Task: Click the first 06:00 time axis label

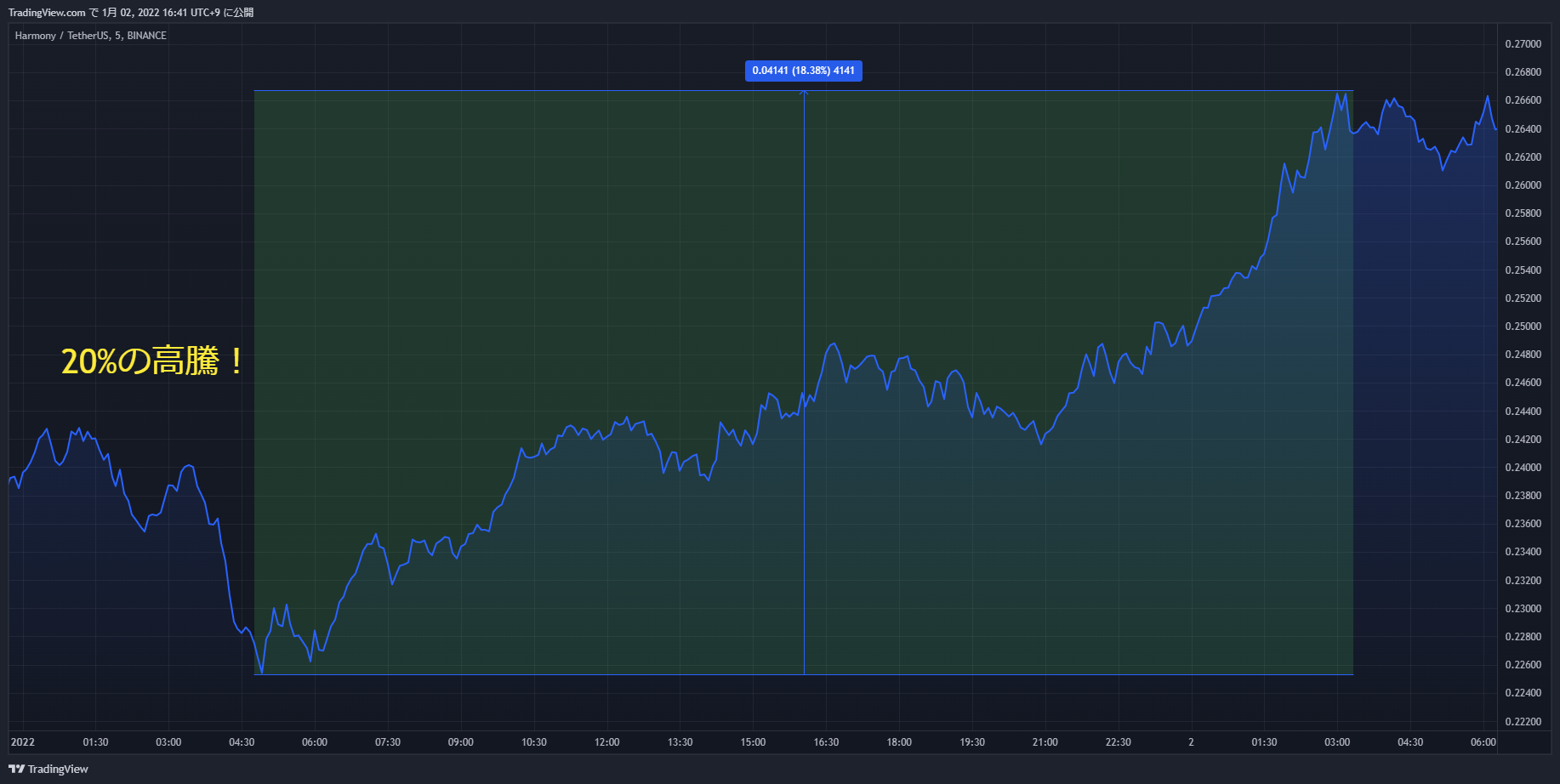Action: coord(315,742)
